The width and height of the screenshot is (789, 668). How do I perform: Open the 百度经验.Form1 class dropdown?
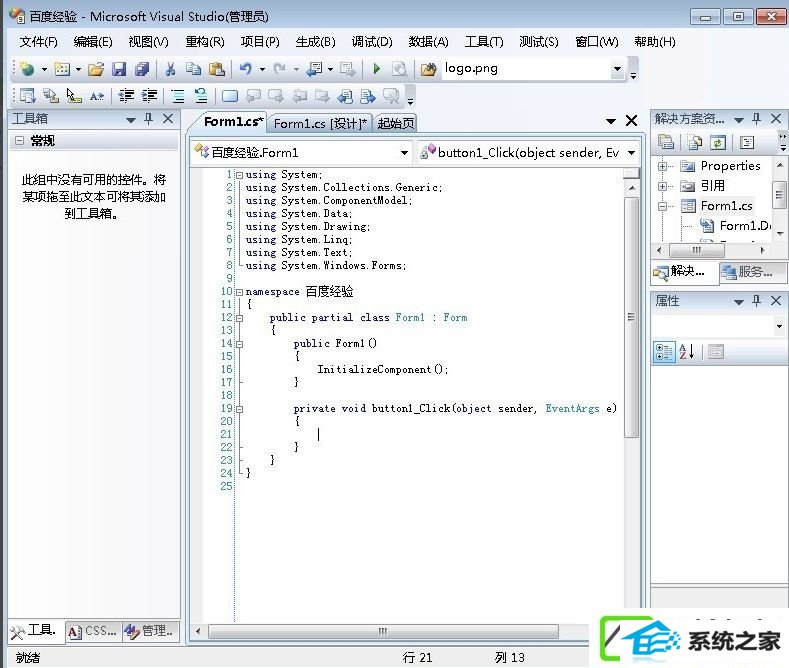[x=404, y=152]
